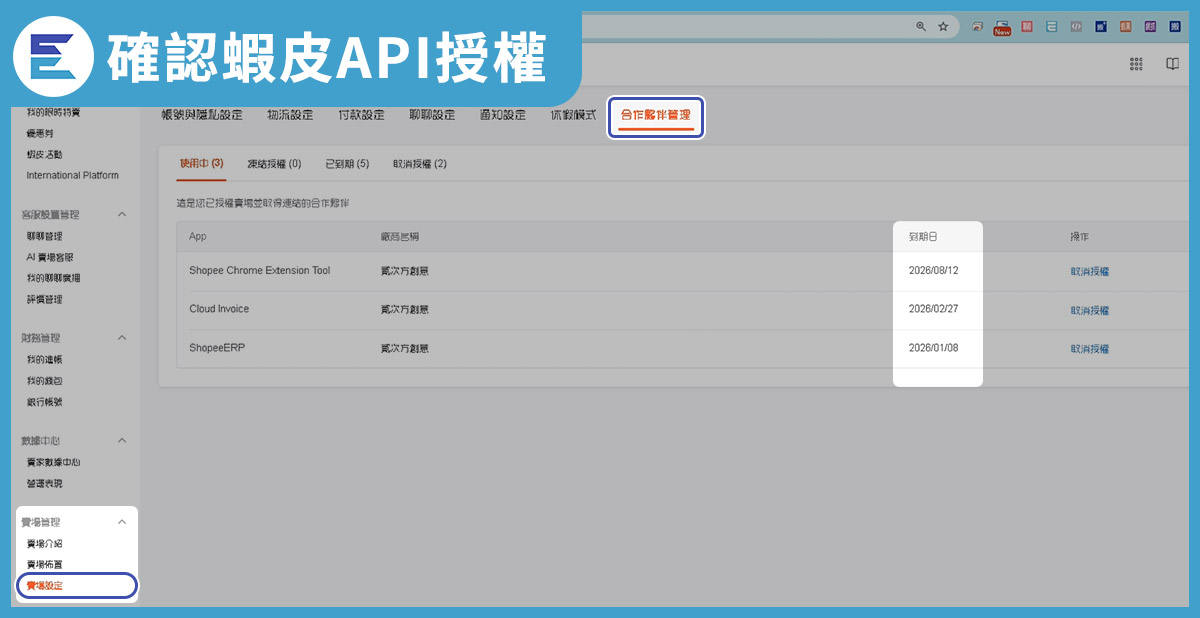Image resolution: width=1200 pixels, height=618 pixels.
Task: Click 取消授權 for Shopee Chrome Extension Tool
Action: (x=1090, y=271)
